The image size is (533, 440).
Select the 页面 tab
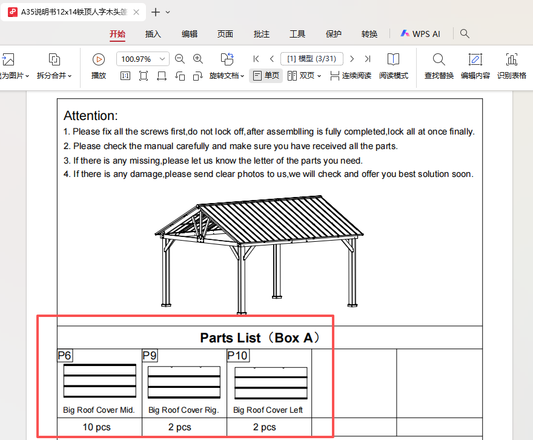point(225,34)
